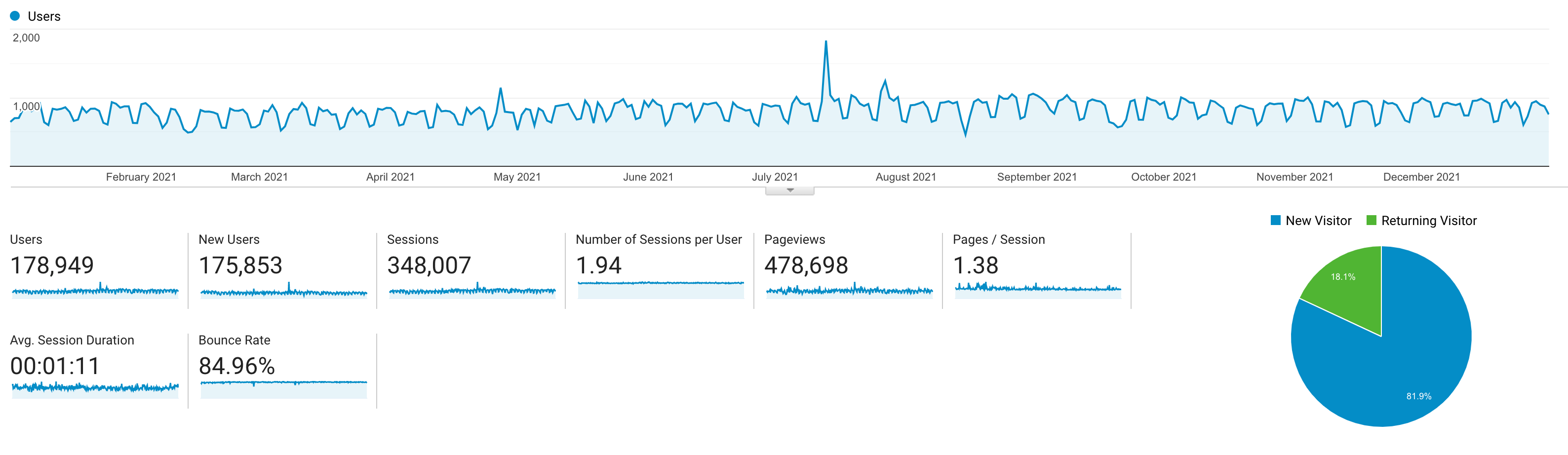Click the highest July 2021 spike on chart
The height and width of the screenshot is (455, 1568).
(825, 42)
